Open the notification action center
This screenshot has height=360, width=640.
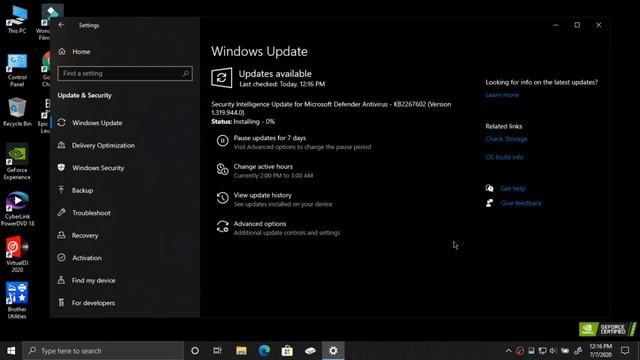pos(625,351)
